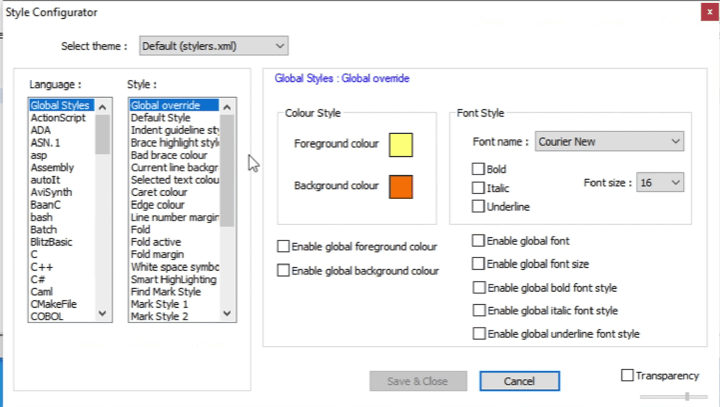Choose Default Style in Style list
The width and height of the screenshot is (720, 407).
point(161,118)
